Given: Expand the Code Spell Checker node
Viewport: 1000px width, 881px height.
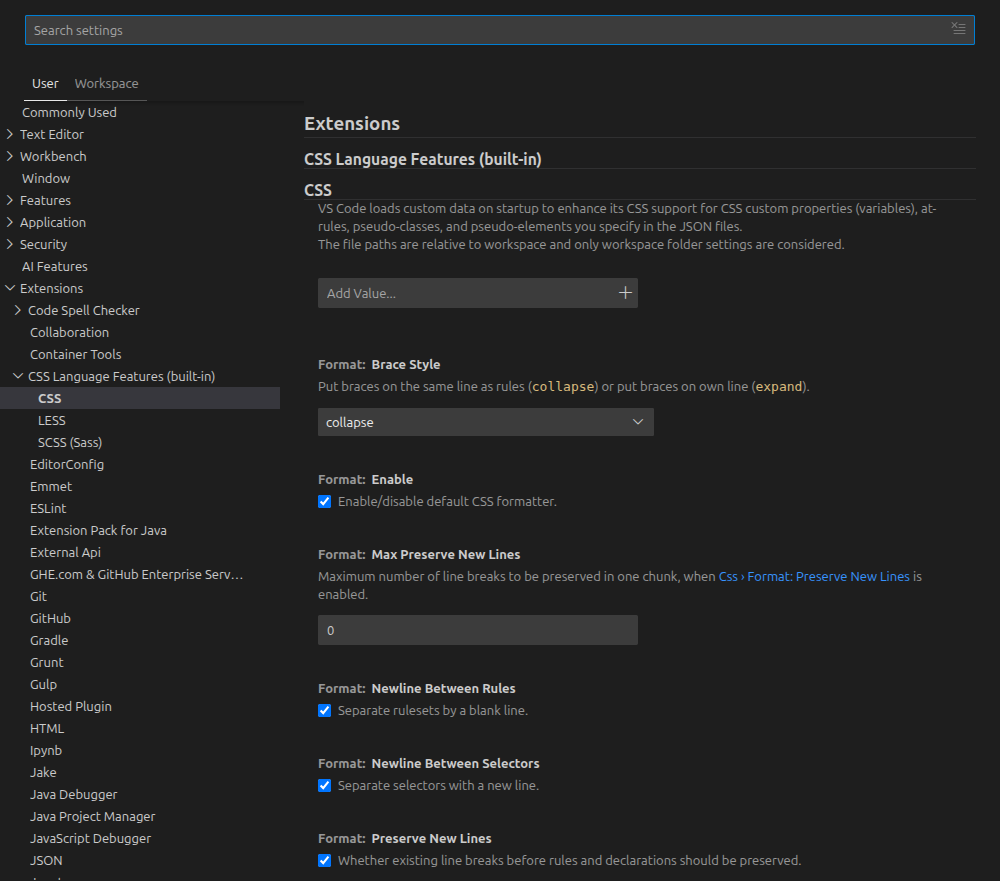Looking at the screenshot, I should tap(18, 310).
